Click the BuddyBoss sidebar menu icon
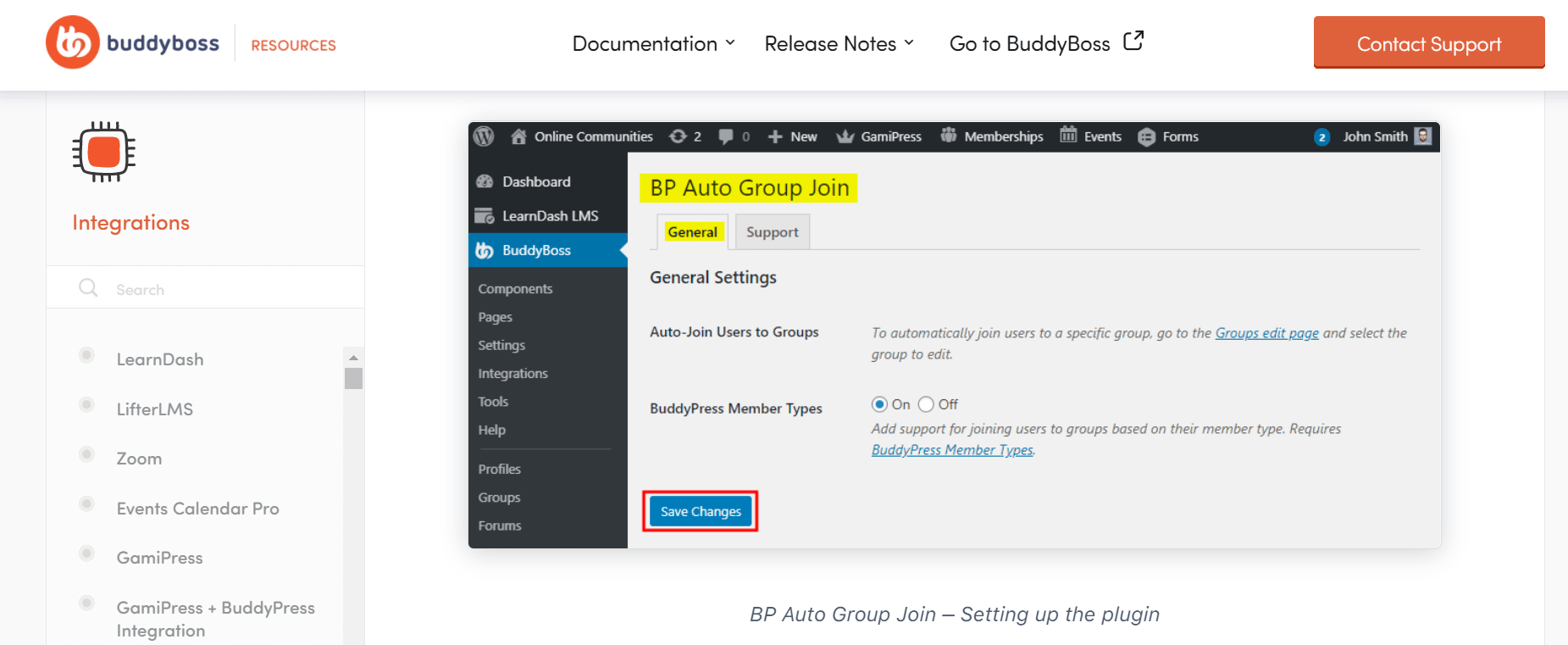 point(485,250)
